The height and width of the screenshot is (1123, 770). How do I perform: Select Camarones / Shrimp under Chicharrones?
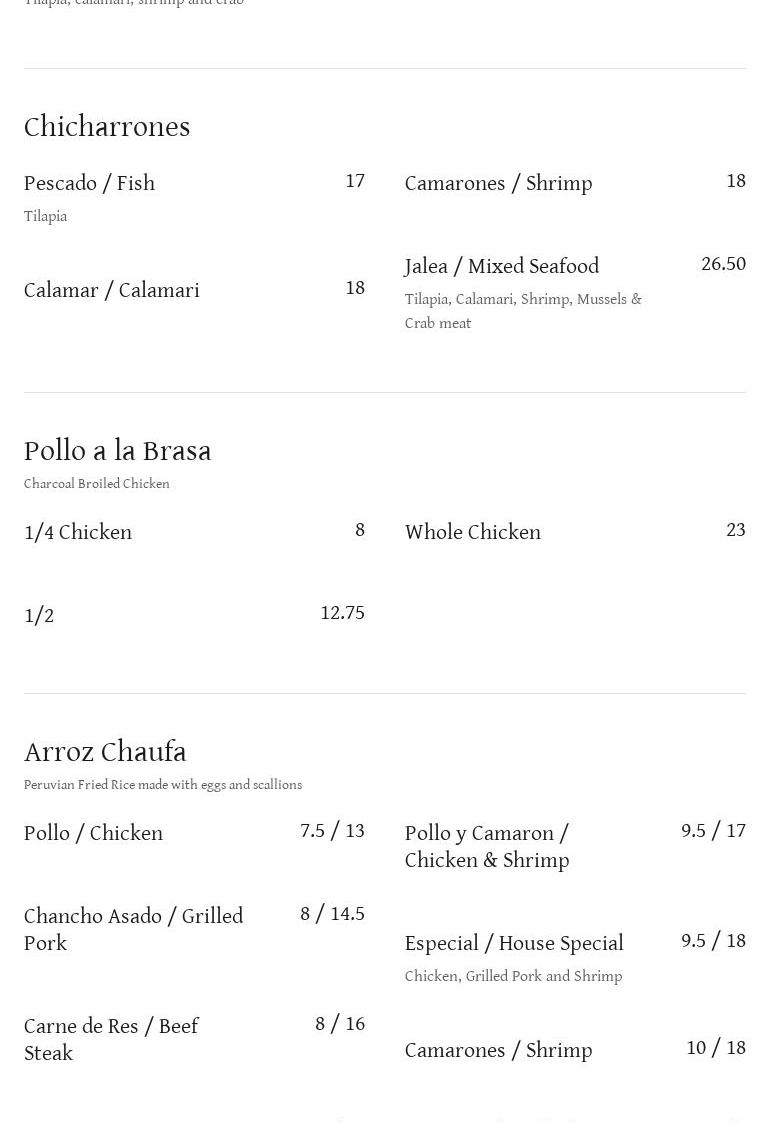click(498, 184)
